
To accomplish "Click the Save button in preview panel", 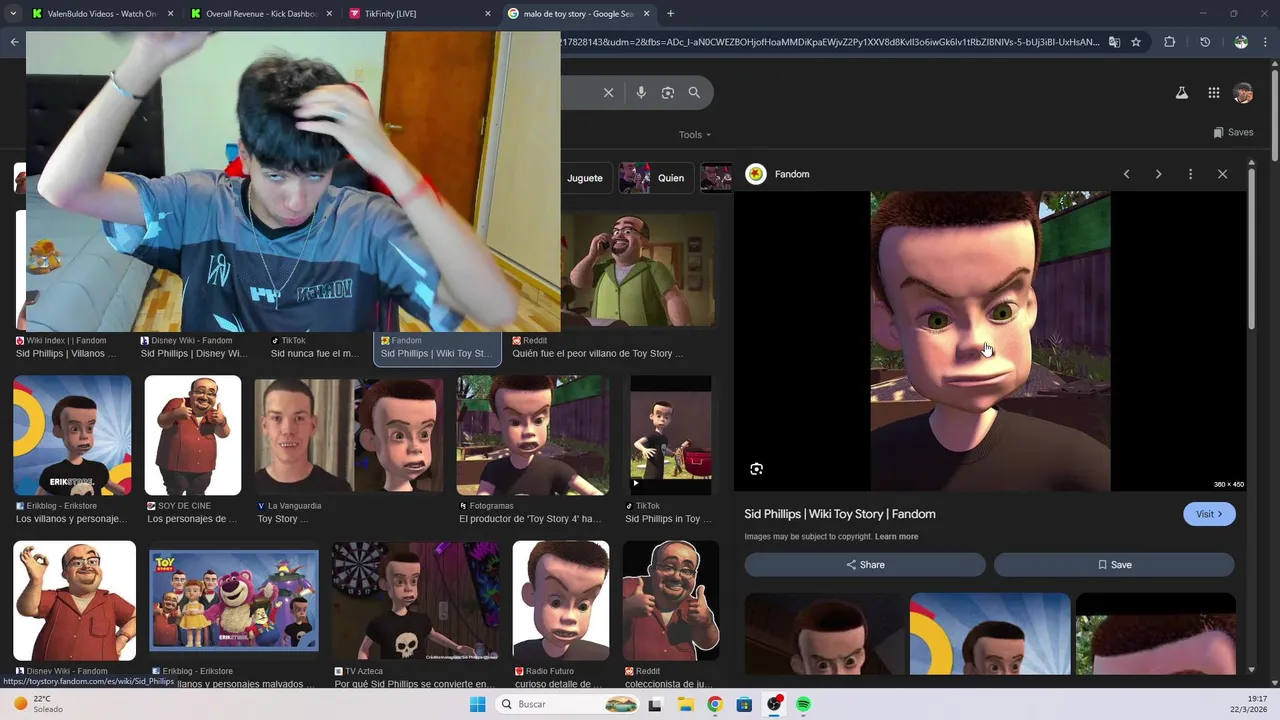I will (x=1114, y=565).
